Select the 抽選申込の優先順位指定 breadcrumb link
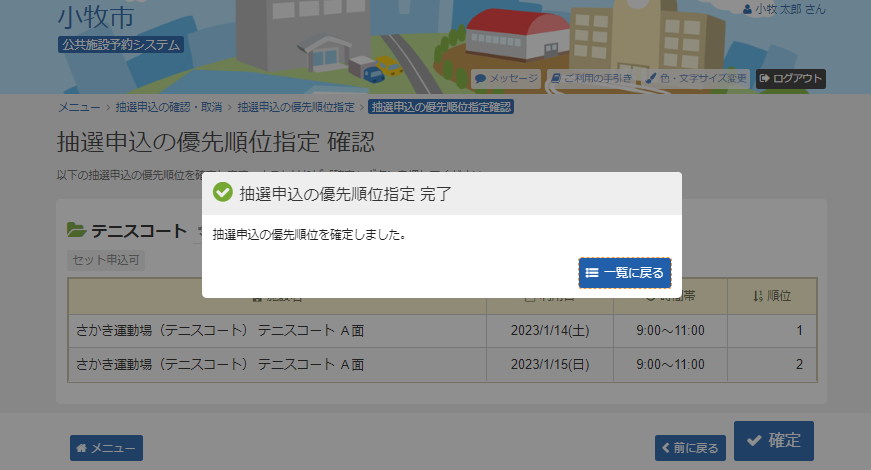 coord(296,106)
